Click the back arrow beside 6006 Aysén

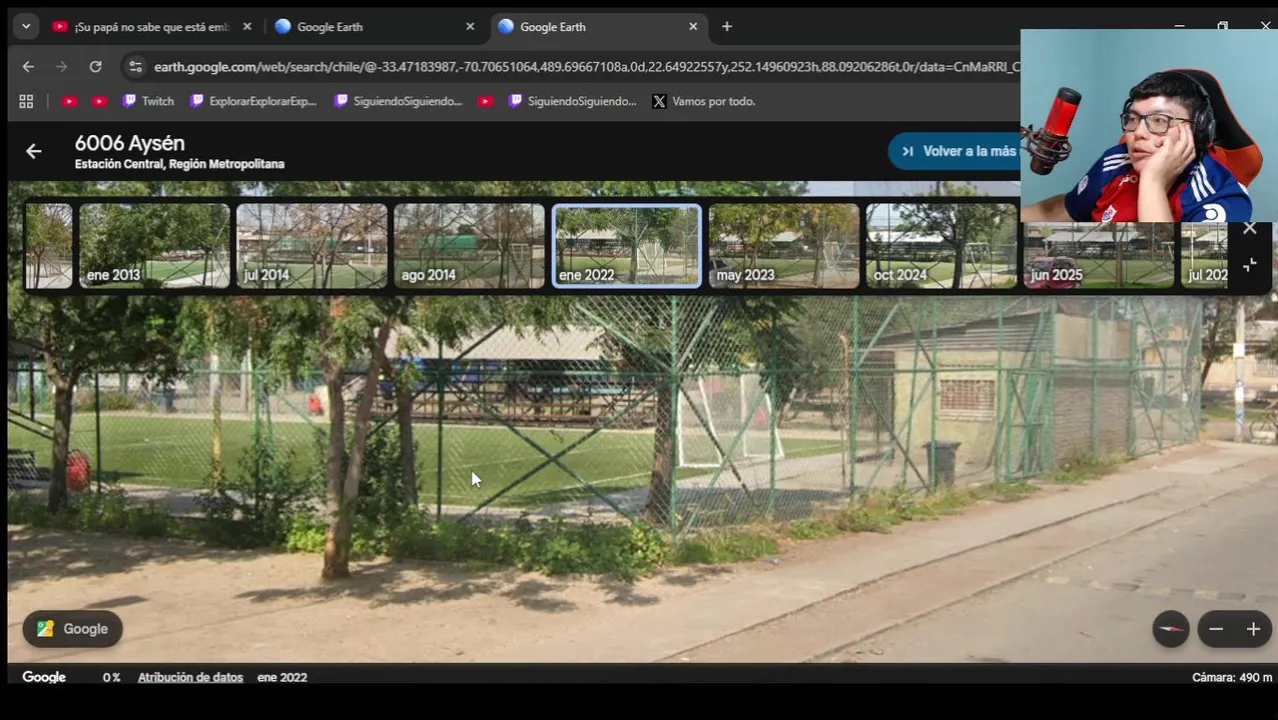click(33, 151)
